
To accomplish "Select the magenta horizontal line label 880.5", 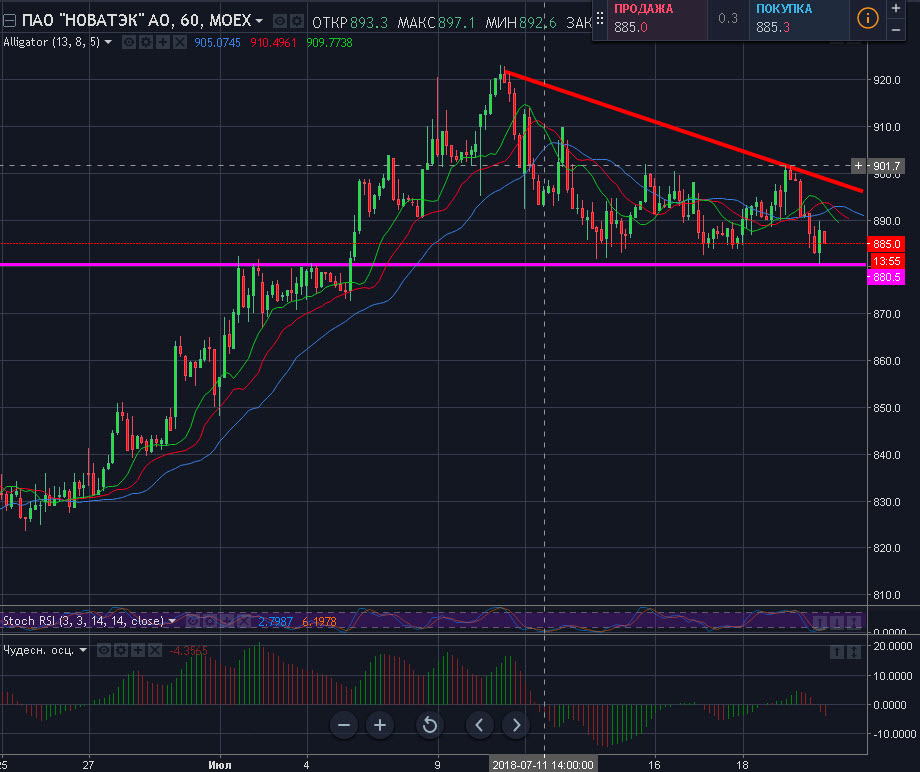I will [x=887, y=277].
